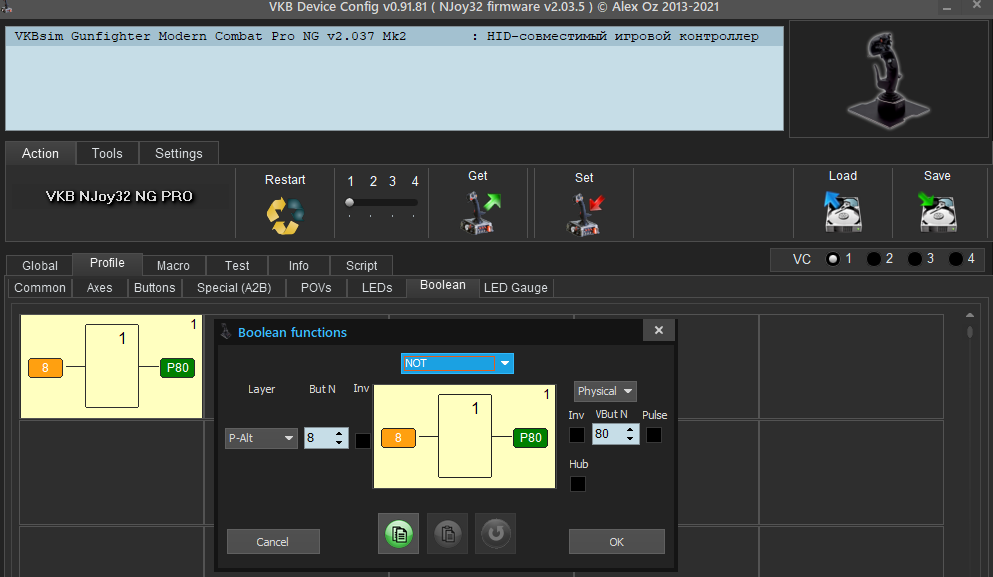Select the VKBsim Gunfighter device row

394,36
